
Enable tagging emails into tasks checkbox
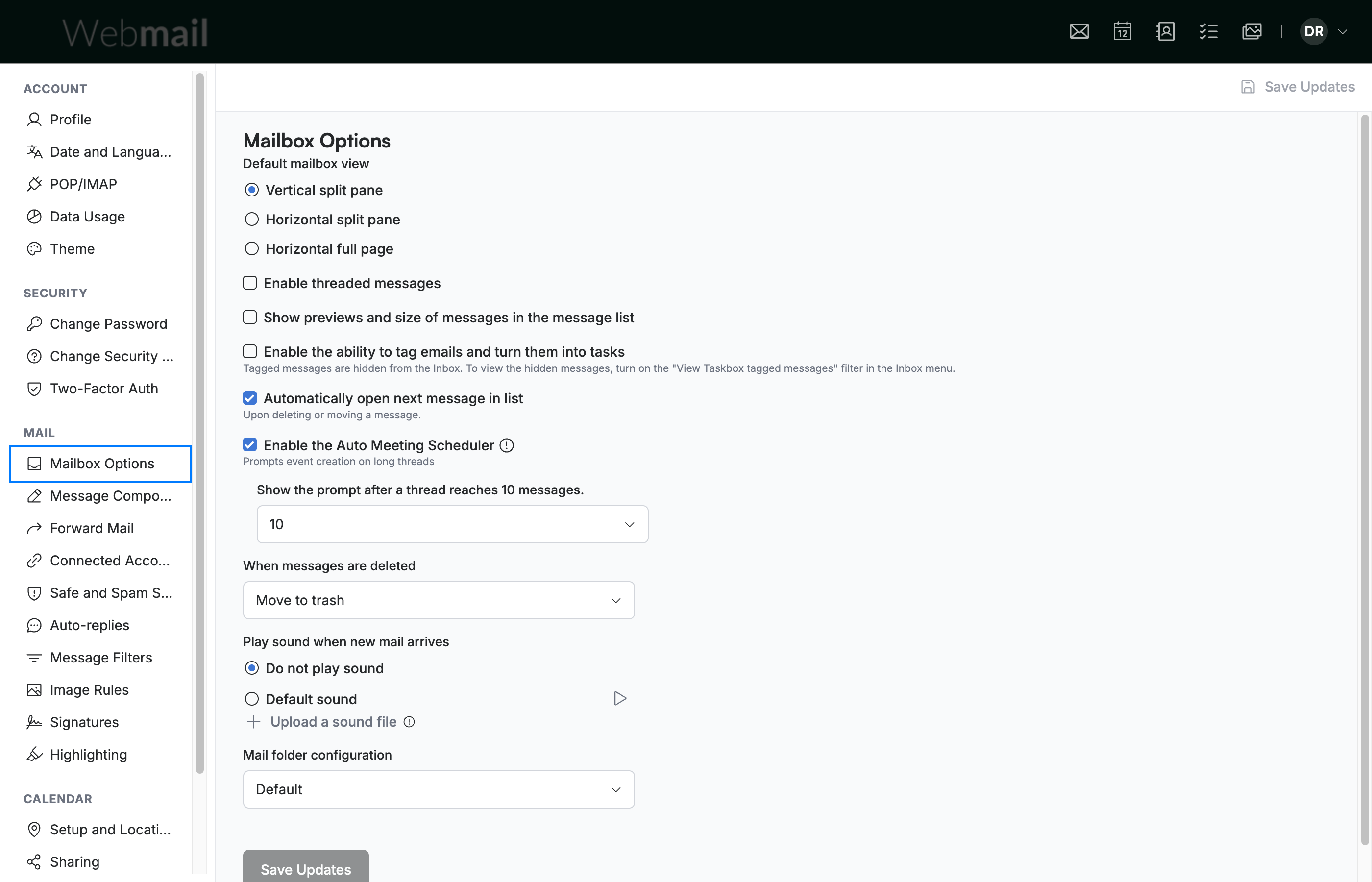(x=250, y=351)
